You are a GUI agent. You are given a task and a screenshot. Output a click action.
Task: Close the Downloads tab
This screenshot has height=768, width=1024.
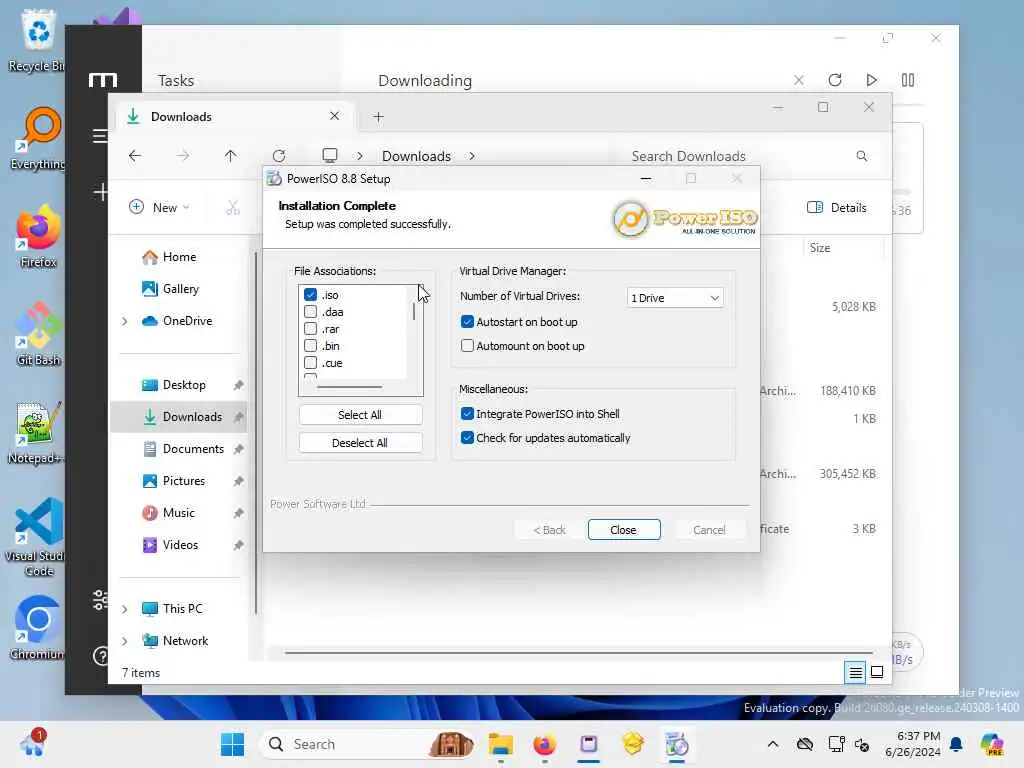[334, 116]
